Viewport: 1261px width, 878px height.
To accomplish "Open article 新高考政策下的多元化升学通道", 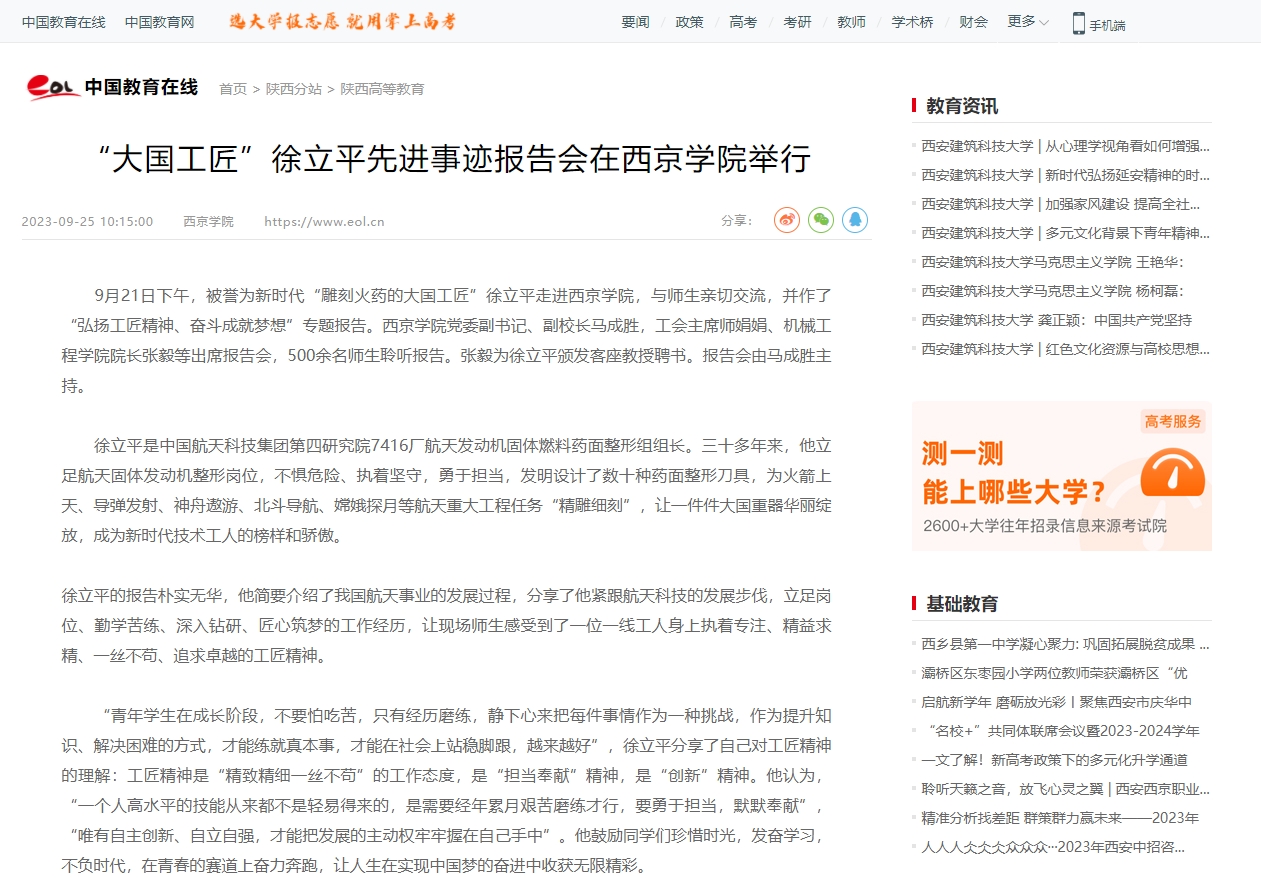I will pos(1055,760).
